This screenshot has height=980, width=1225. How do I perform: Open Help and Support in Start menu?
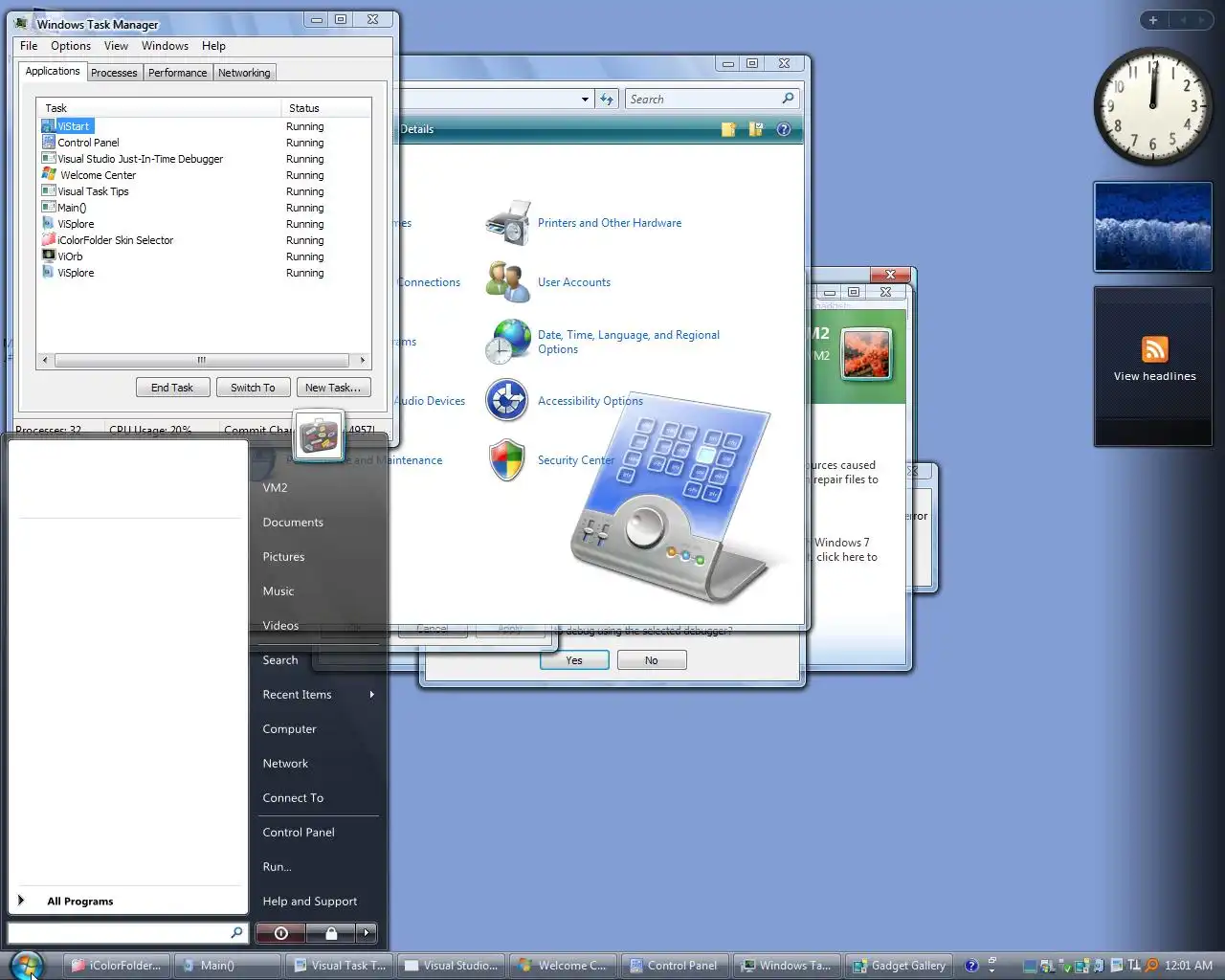coord(309,902)
